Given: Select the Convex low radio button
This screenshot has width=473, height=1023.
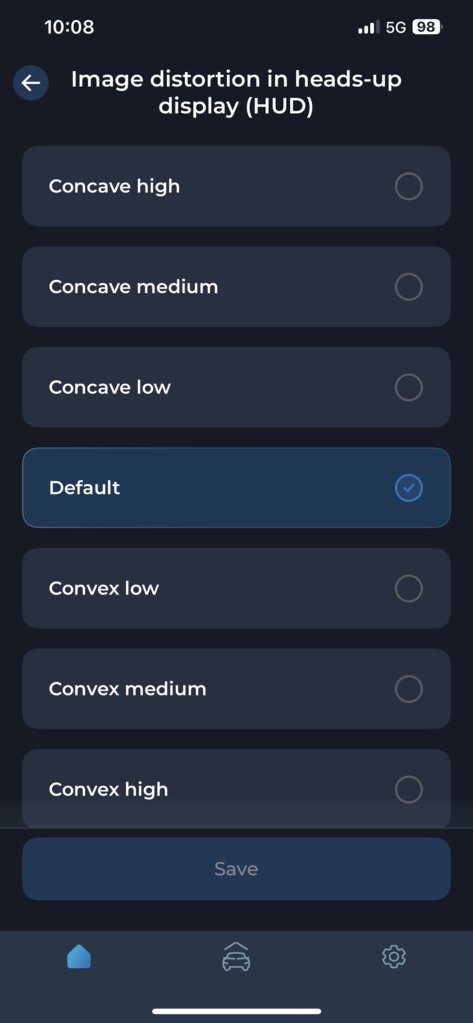Looking at the screenshot, I should (x=409, y=588).
